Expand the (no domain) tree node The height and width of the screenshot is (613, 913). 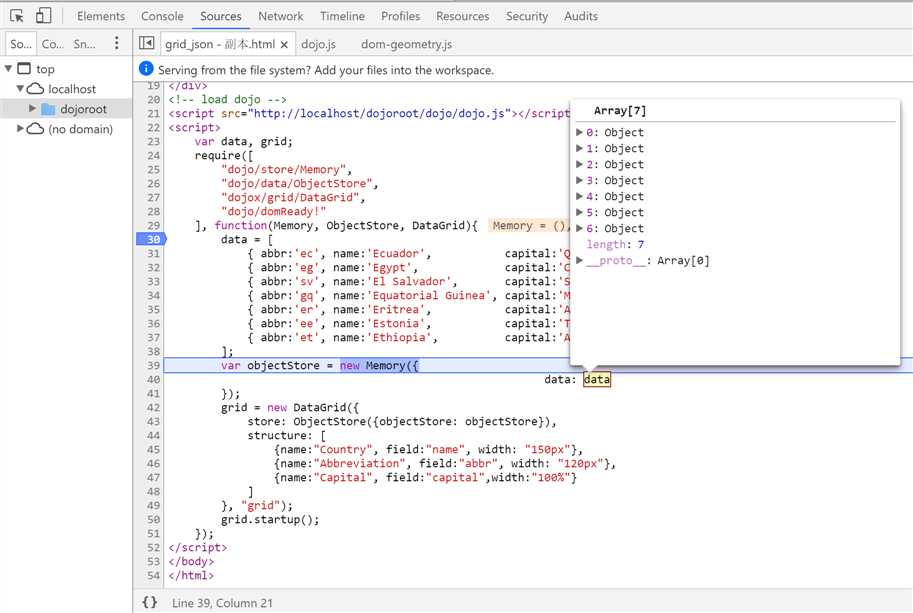[x=20, y=129]
